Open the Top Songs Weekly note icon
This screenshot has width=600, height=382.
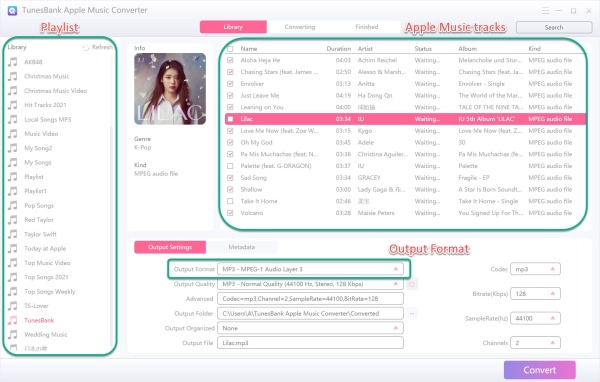[x=13, y=291]
